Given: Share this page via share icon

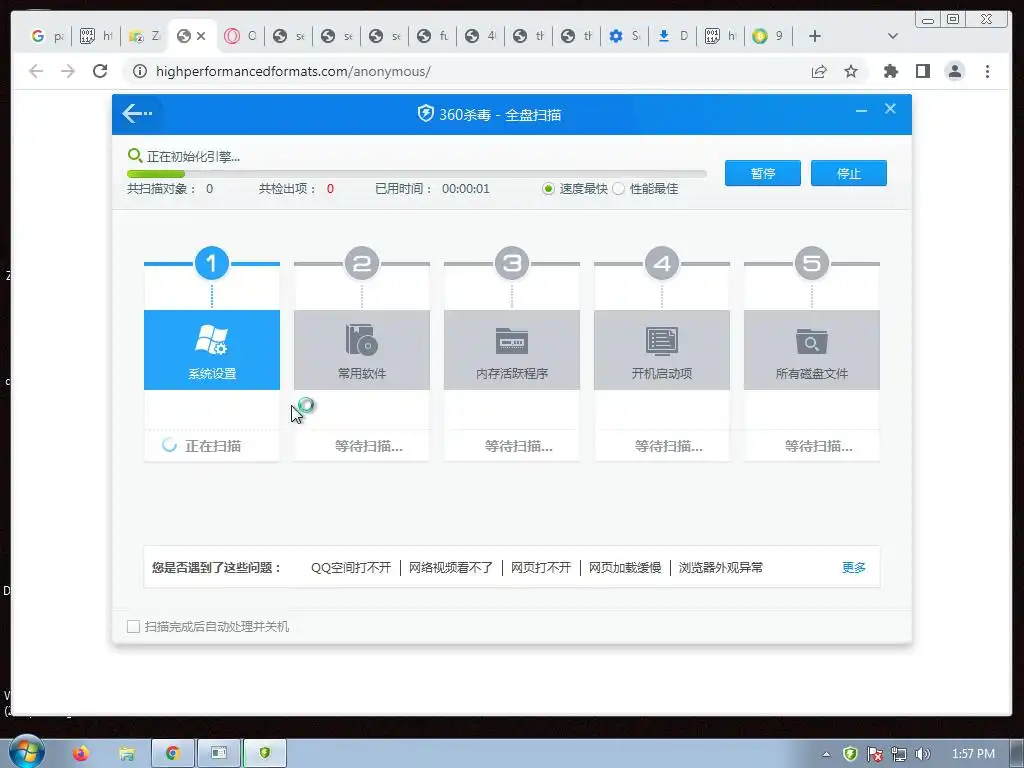Looking at the screenshot, I should [819, 71].
